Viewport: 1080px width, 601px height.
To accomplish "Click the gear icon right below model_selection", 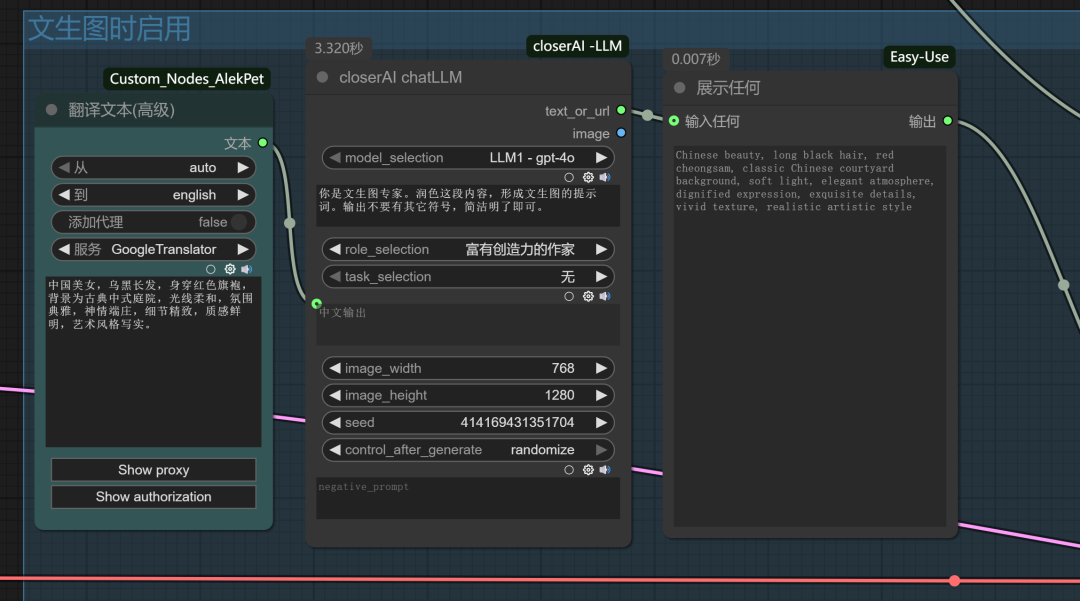I will tap(588, 177).
